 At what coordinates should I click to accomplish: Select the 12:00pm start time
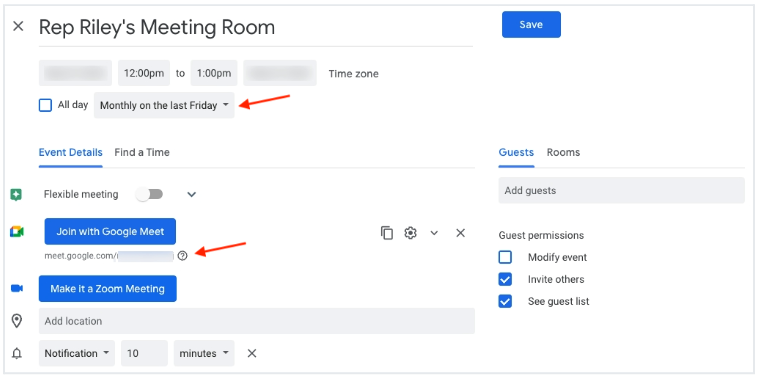[x=144, y=73]
